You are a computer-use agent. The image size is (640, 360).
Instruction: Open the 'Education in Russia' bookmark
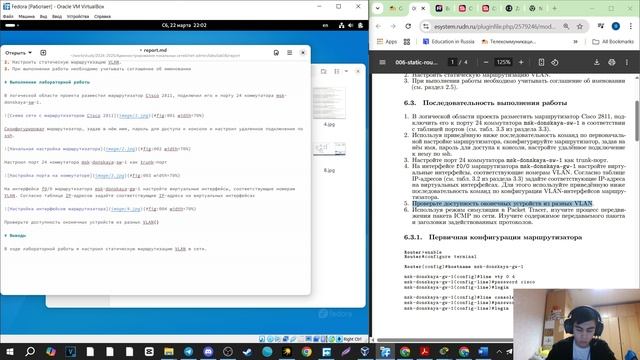point(449,42)
